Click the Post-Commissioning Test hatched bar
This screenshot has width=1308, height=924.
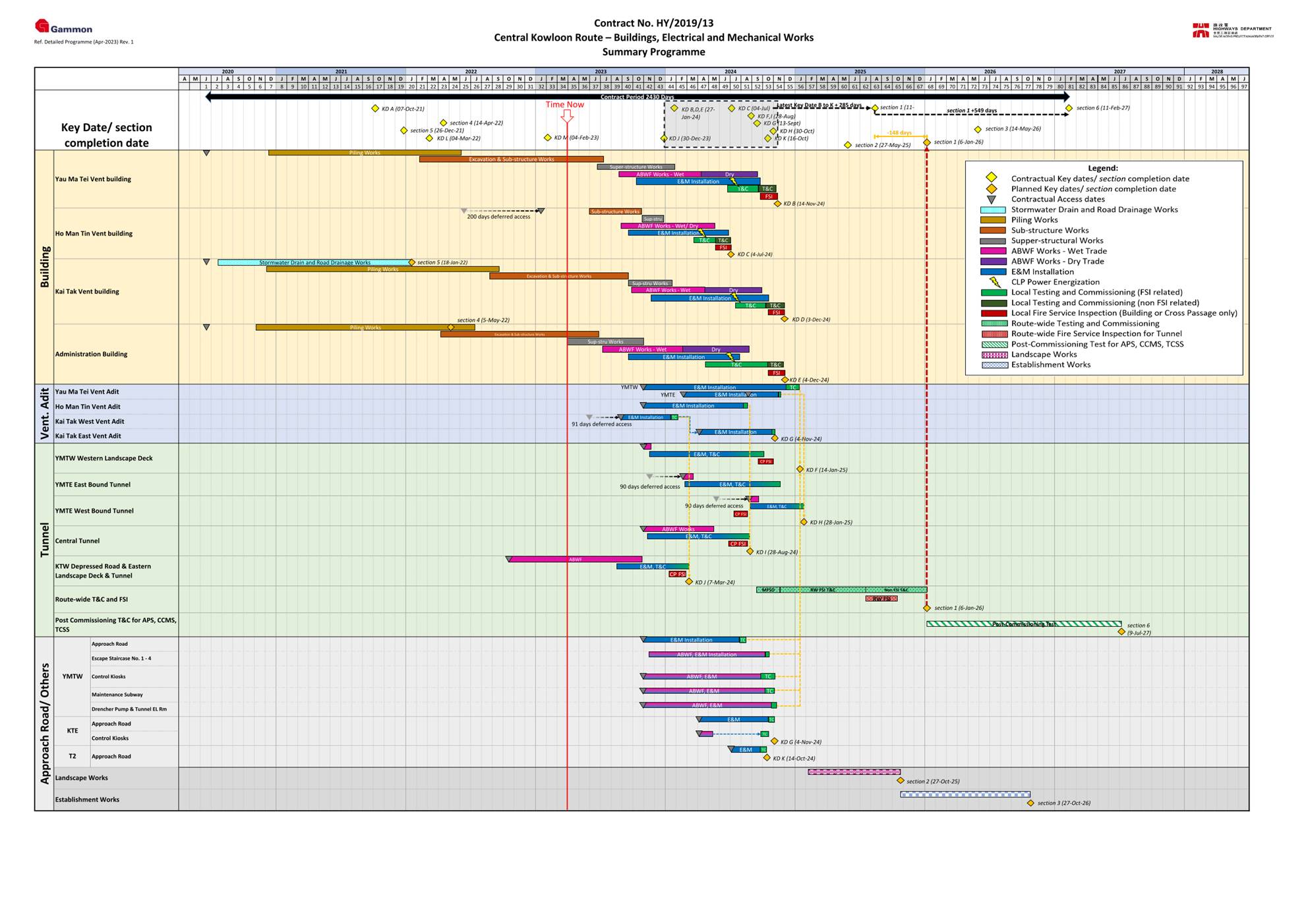coord(1023,623)
